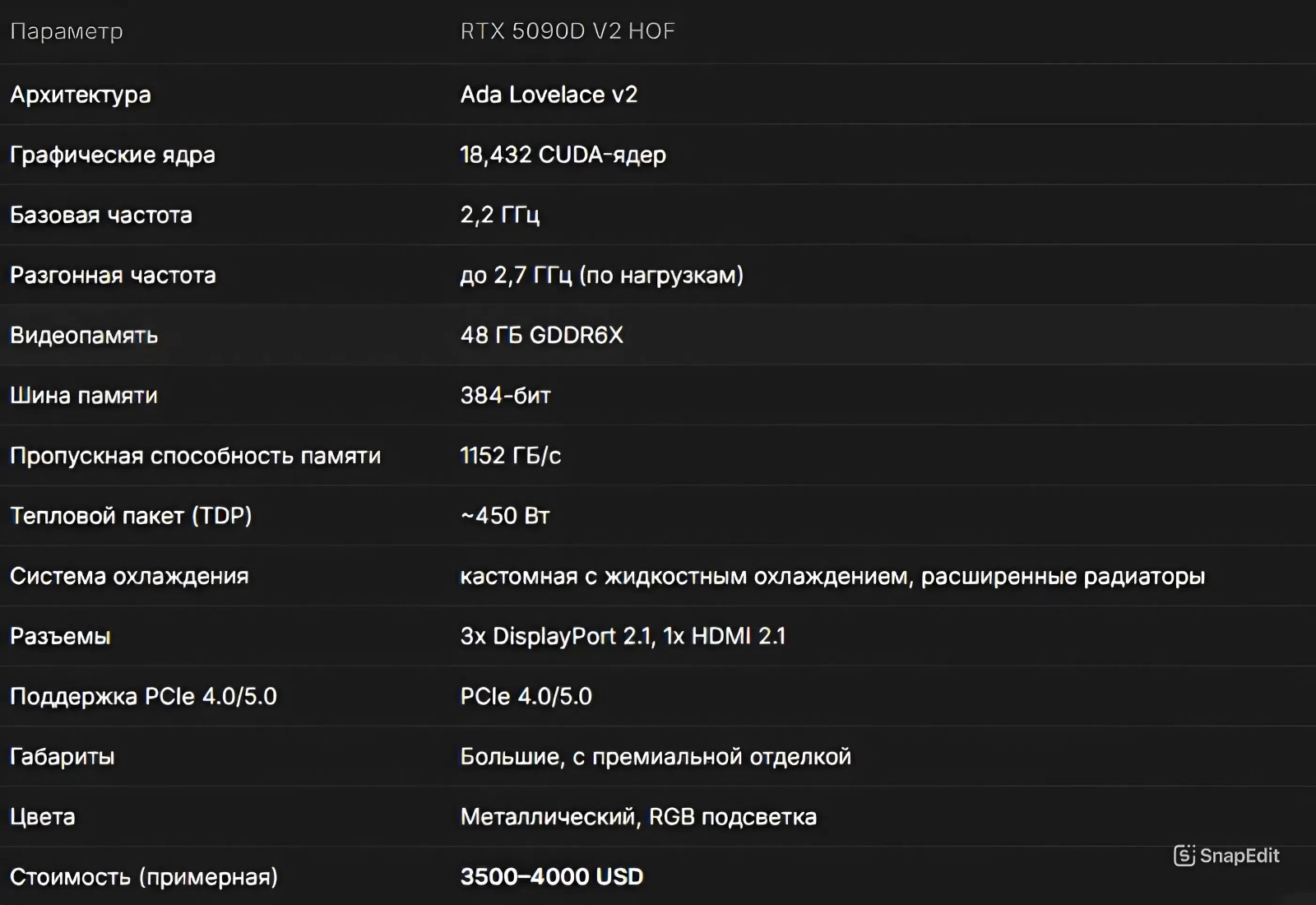Click the bold 3500–4000 USD price
1316x905 pixels.
click(x=552, y=876)
